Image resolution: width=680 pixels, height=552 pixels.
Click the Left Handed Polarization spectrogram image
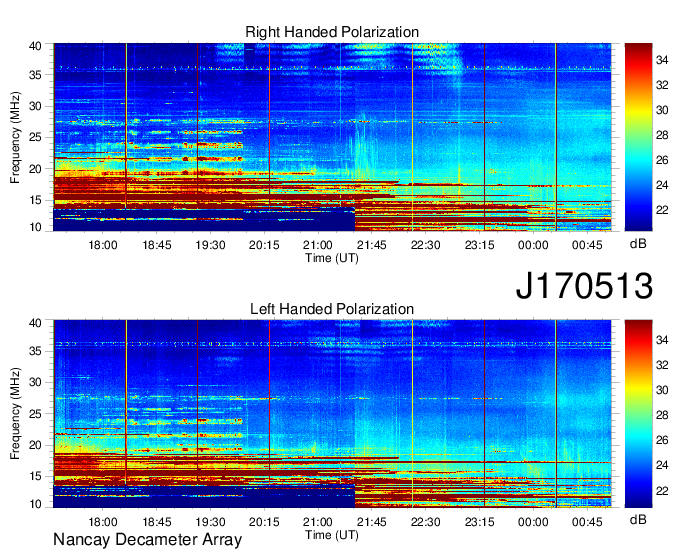(x=332, y=414)
